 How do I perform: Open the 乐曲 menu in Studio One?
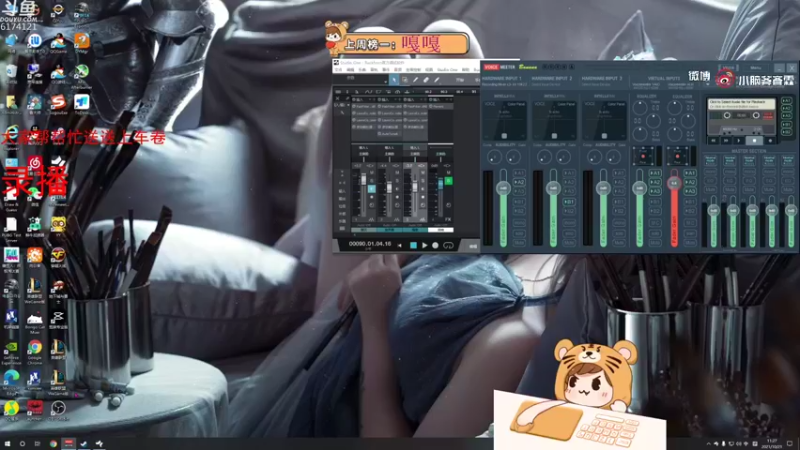click(362, 69)
